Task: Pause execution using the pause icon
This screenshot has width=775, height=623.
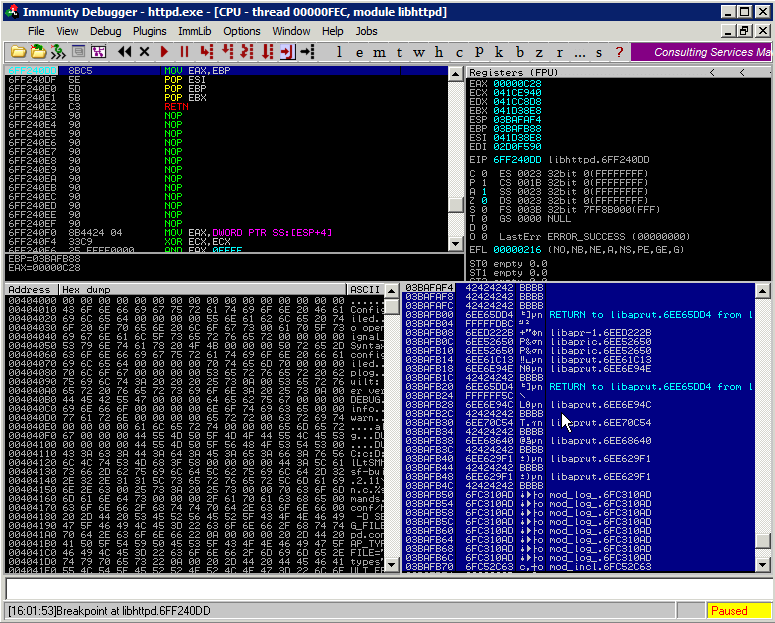Action: [184, 52]
